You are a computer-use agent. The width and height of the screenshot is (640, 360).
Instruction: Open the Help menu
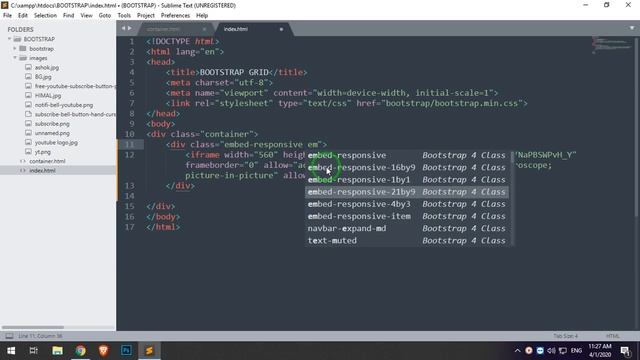pyautogui.click(x=202, y=16)
